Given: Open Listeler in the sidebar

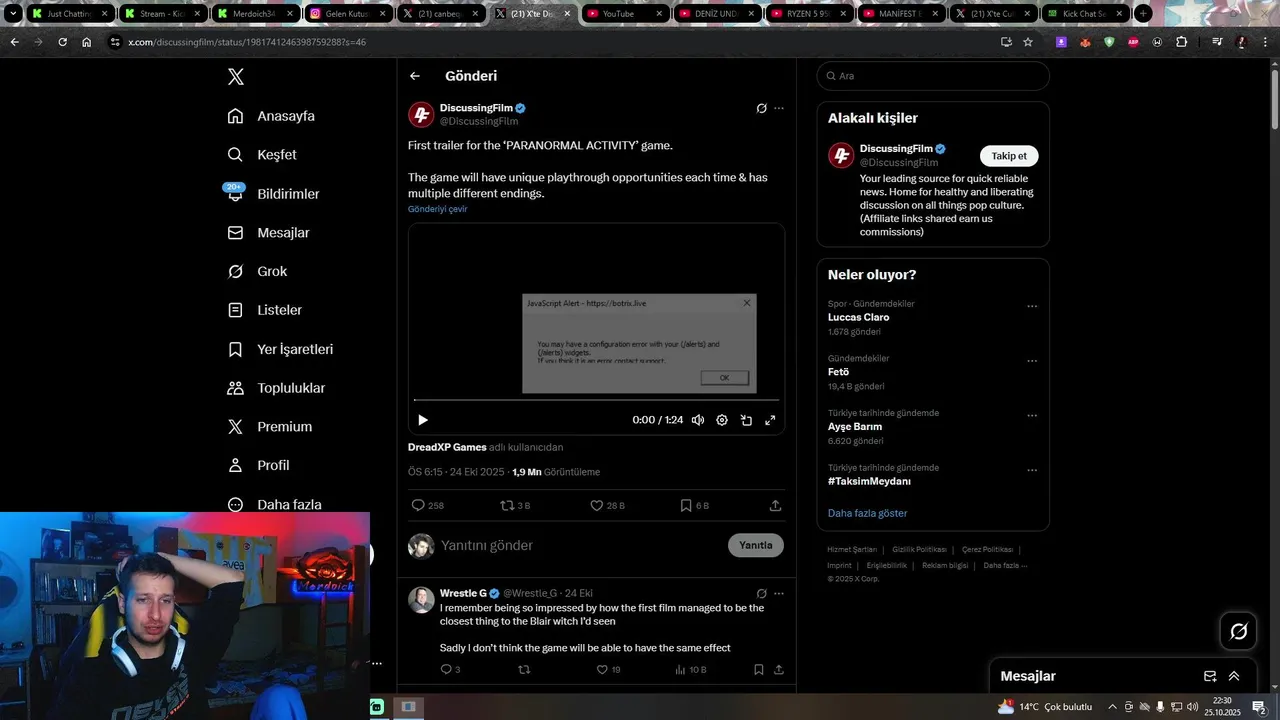Looking at the screenshot, I should tap(265, 310).
